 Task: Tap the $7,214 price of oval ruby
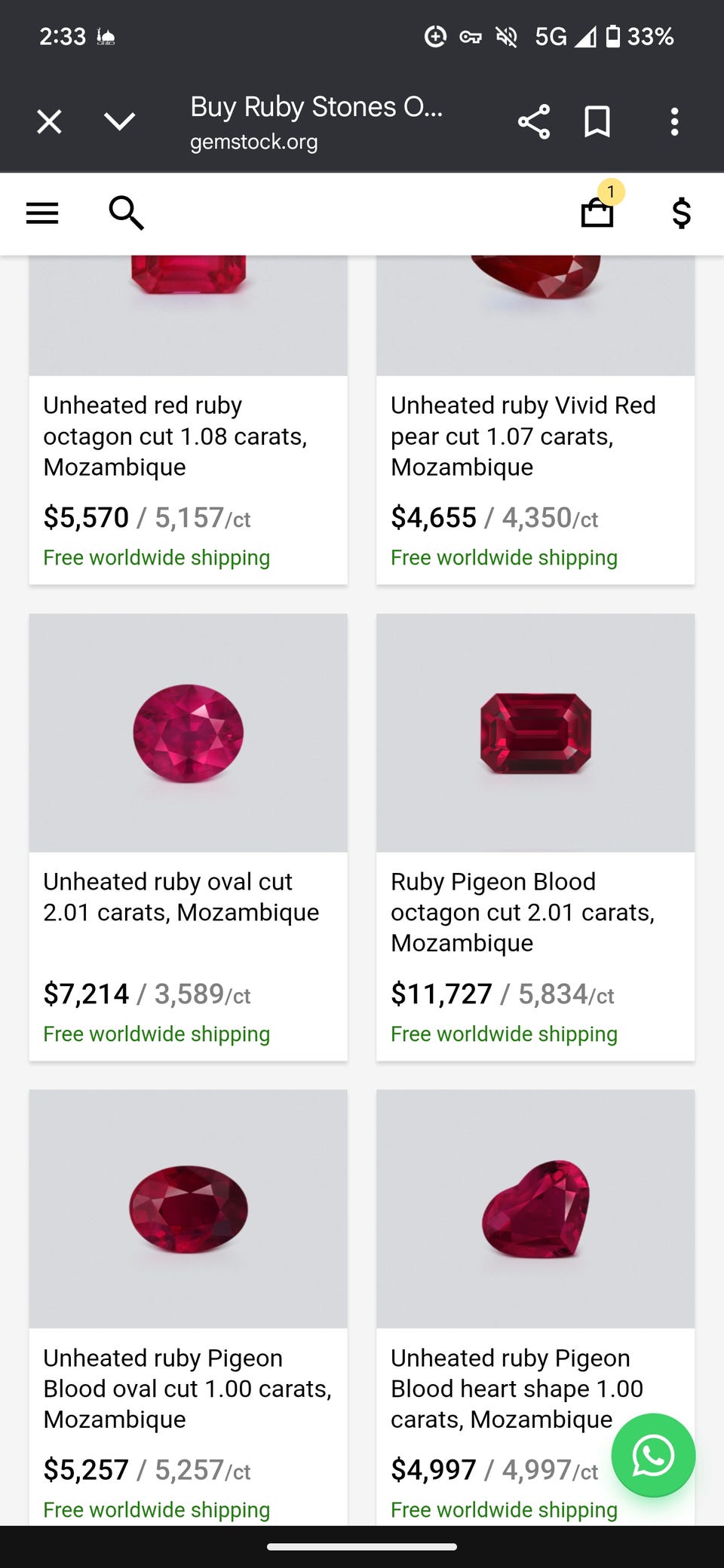coord(86,994)
